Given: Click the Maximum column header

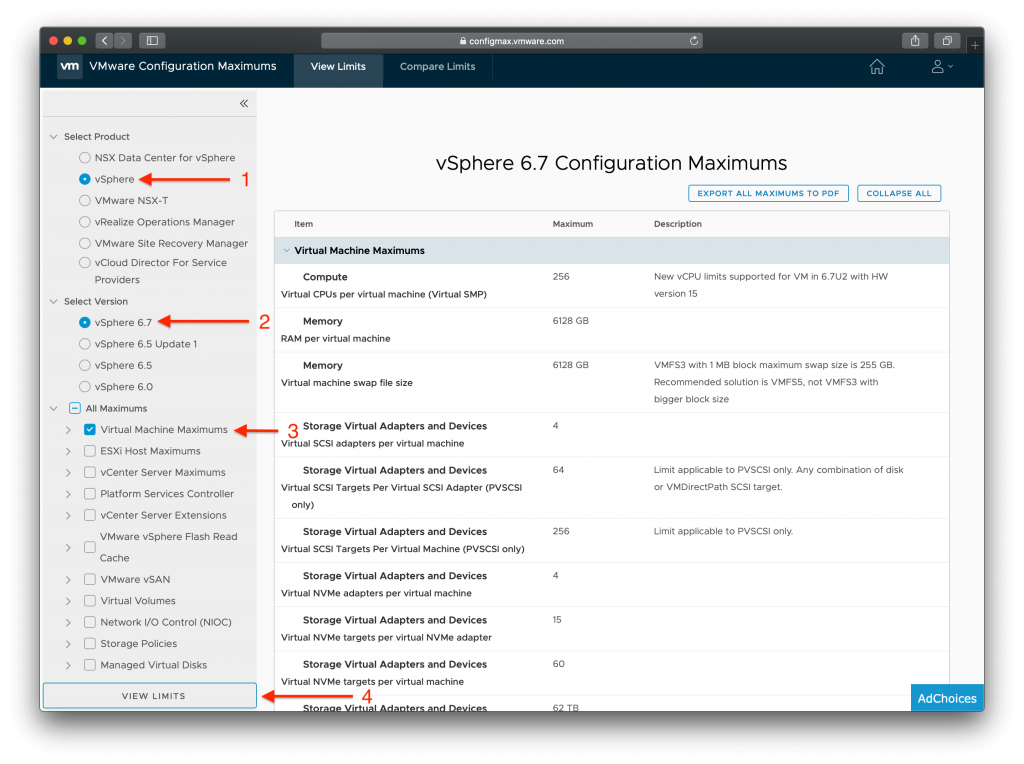Looking at the screenshot, I should 573,224.
